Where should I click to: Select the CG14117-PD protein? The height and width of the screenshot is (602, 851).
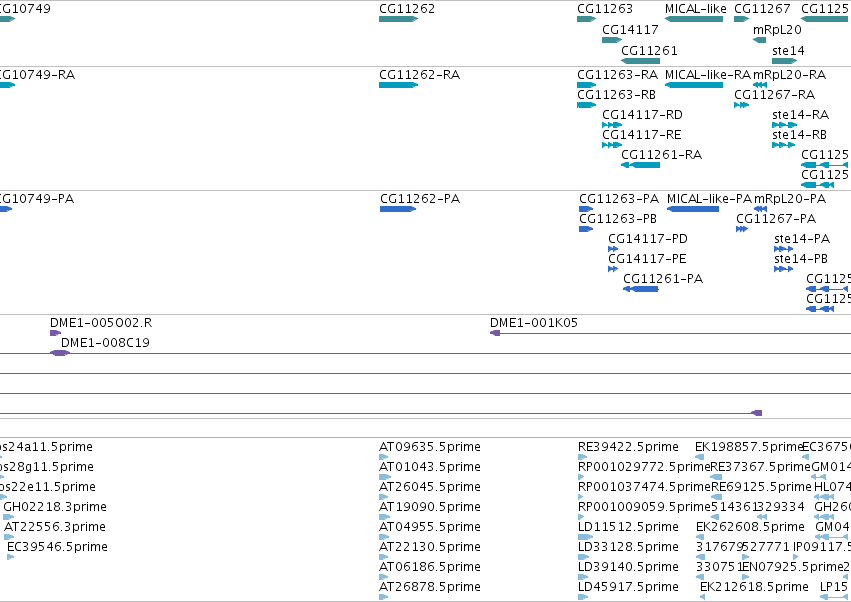647,239
